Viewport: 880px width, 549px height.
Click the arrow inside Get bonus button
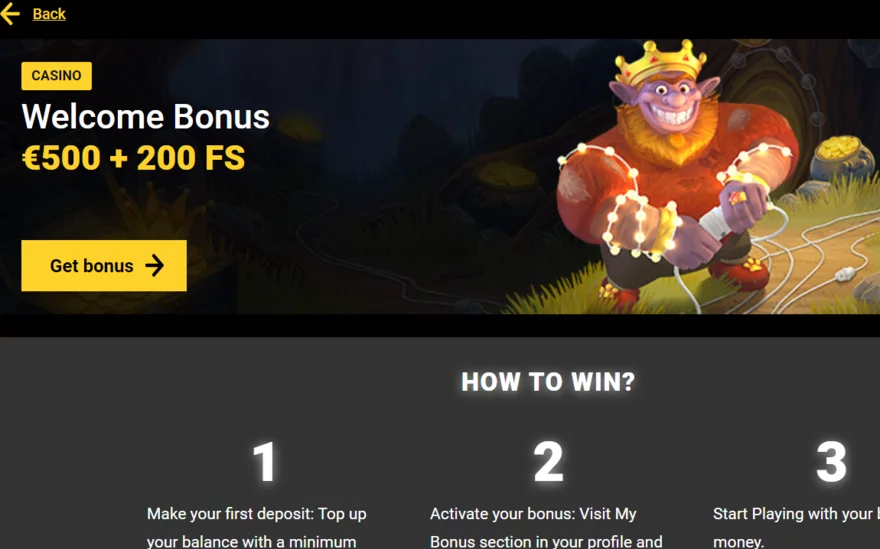(154, 266)
